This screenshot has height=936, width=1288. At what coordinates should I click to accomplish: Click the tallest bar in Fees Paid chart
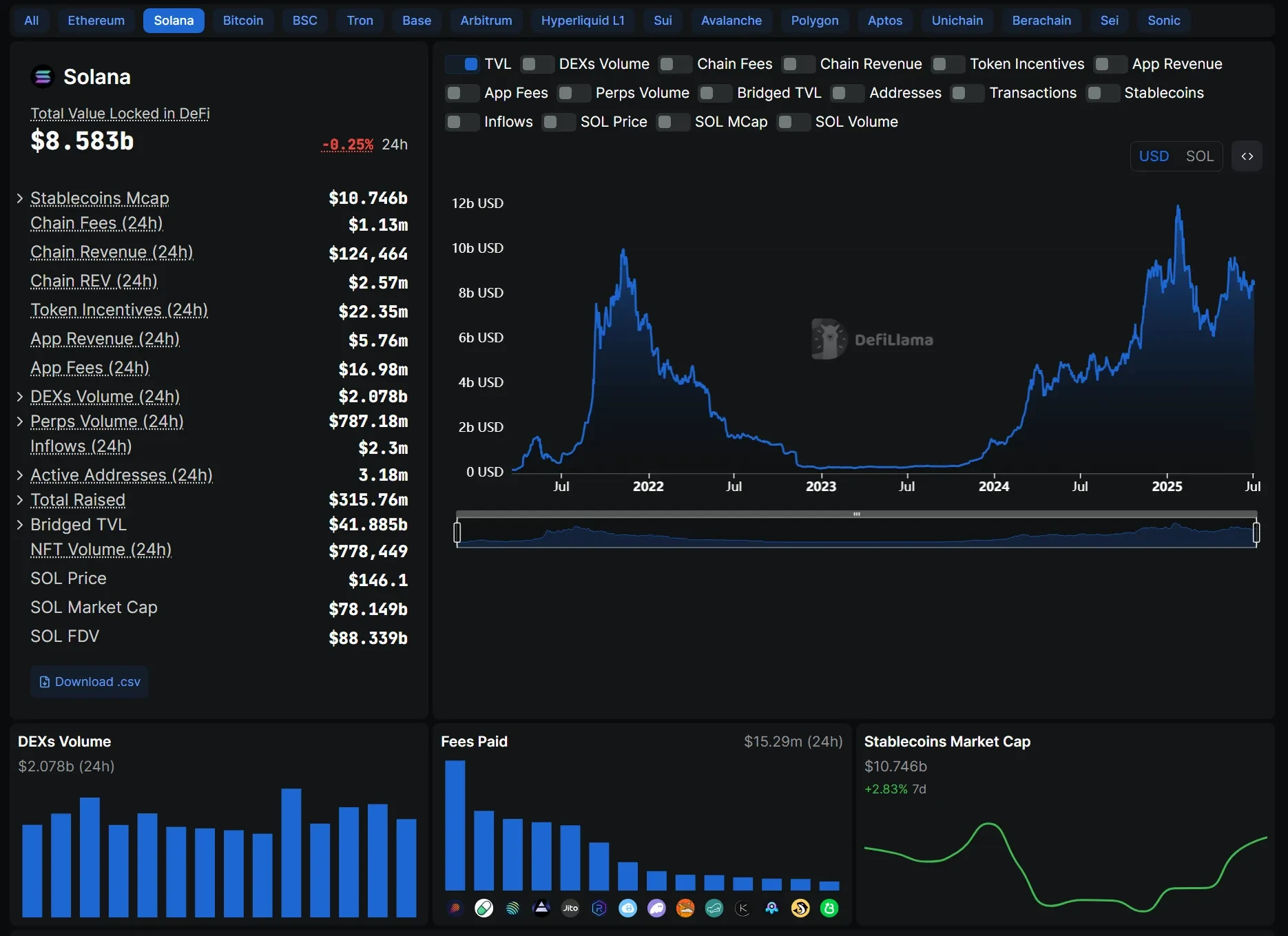click(x=455, y=825)
